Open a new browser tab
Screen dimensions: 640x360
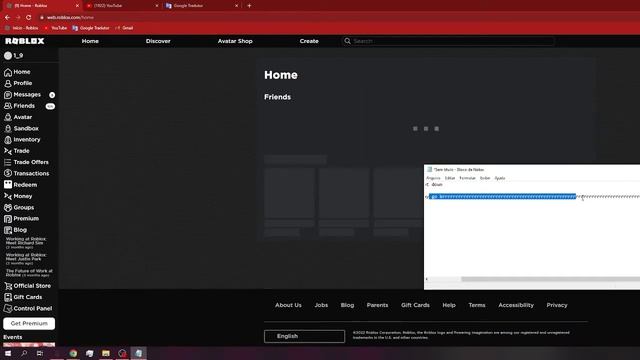coord(249,6)
